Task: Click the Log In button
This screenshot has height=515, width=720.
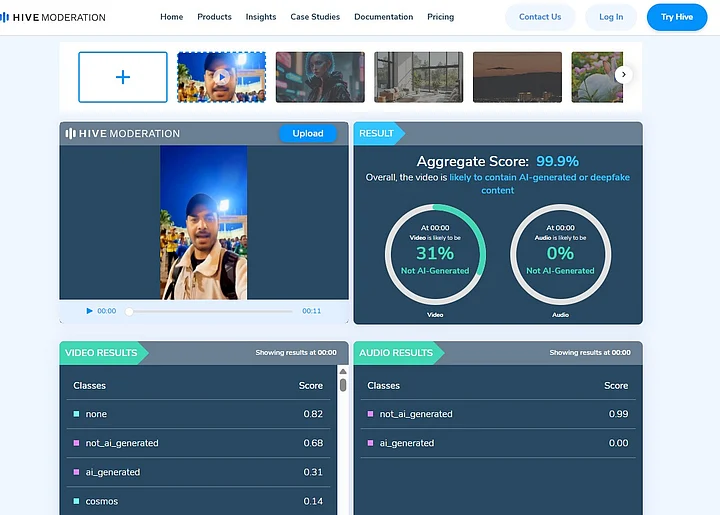Action: tap(611, 17)
